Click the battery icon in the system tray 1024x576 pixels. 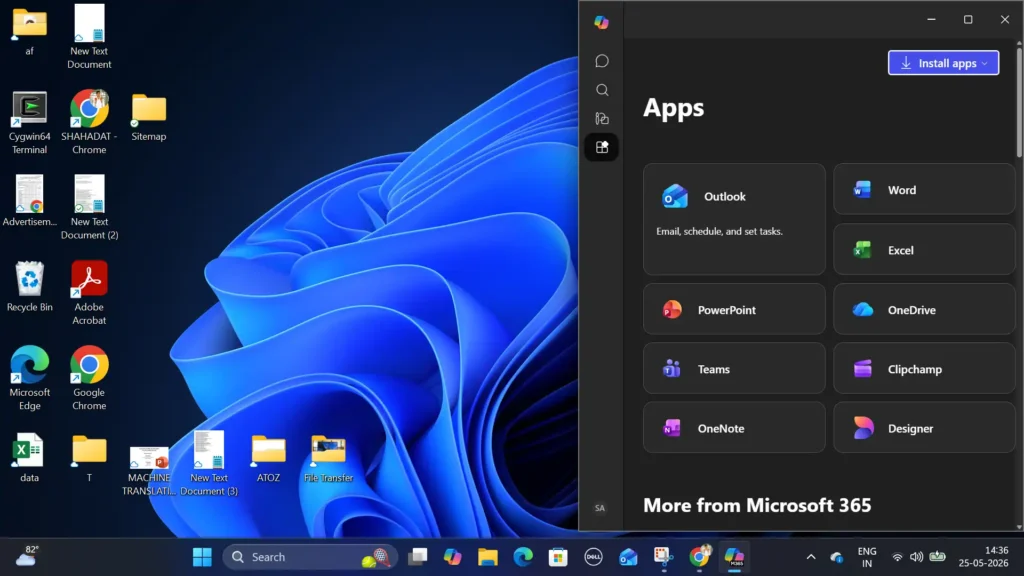(x=937, y=556)
